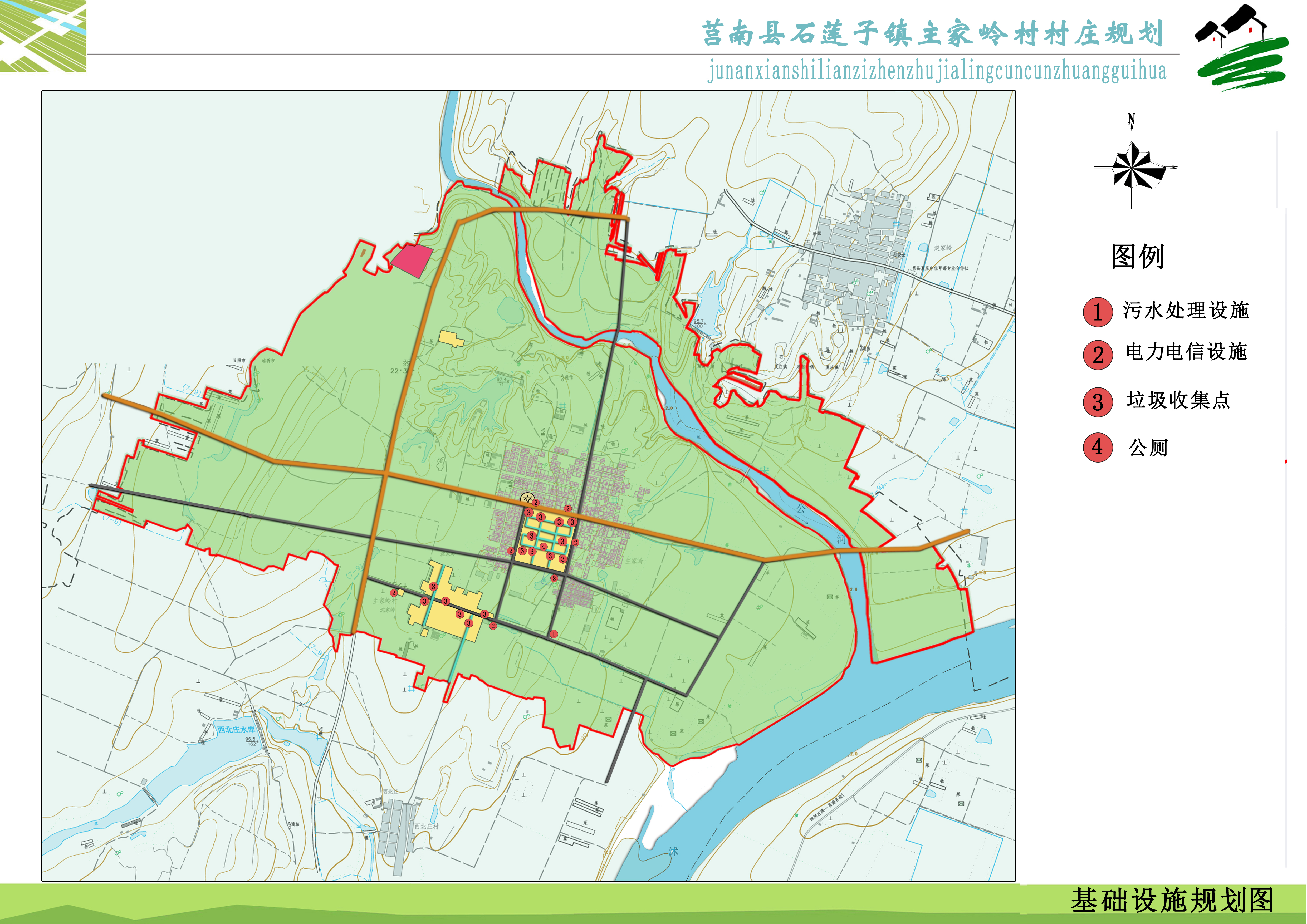Click legend icon 2 for 电力电信设施

point(1098,355)
